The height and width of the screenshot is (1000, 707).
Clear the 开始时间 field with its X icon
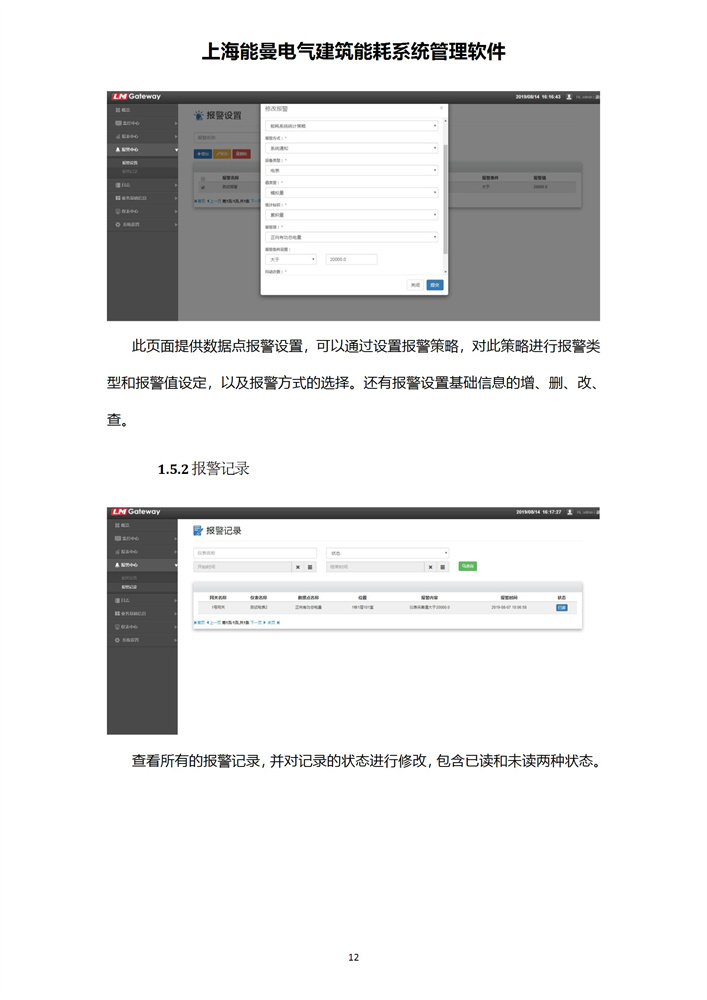point(297,567)
